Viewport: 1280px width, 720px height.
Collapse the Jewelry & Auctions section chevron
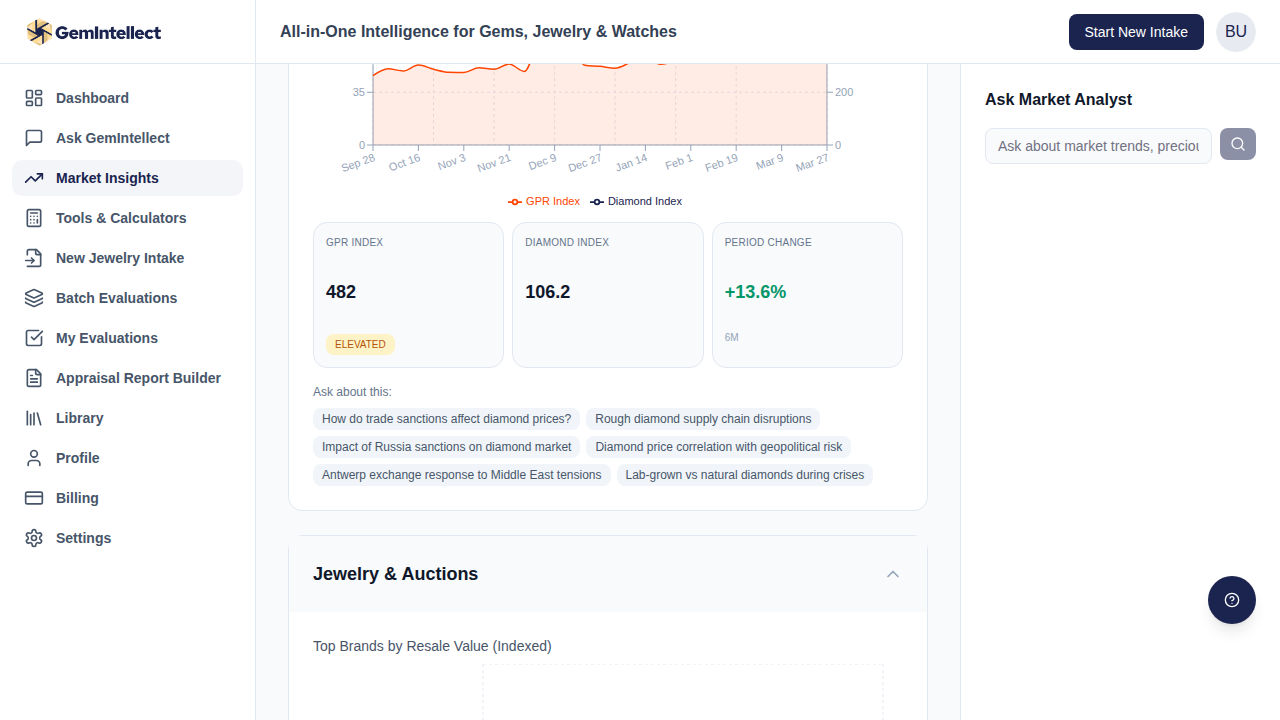tap(893, 574)
